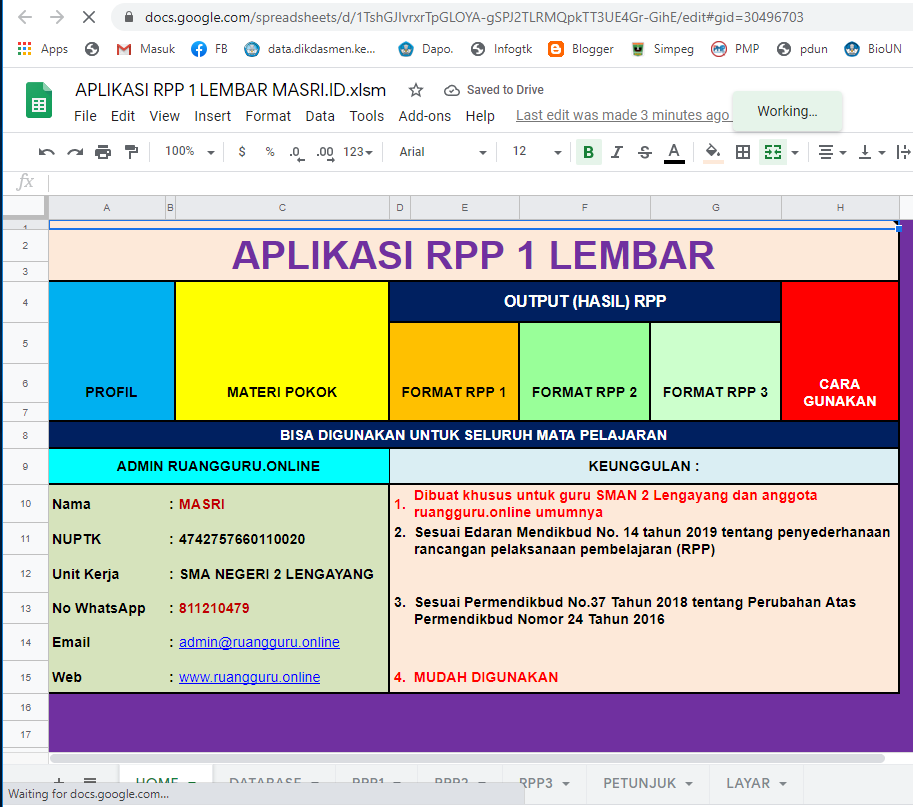The width and height of the screenshot is (913, 807).
Task: Click the www.ruangguru.online link
Action: click(x=250, y=677)
